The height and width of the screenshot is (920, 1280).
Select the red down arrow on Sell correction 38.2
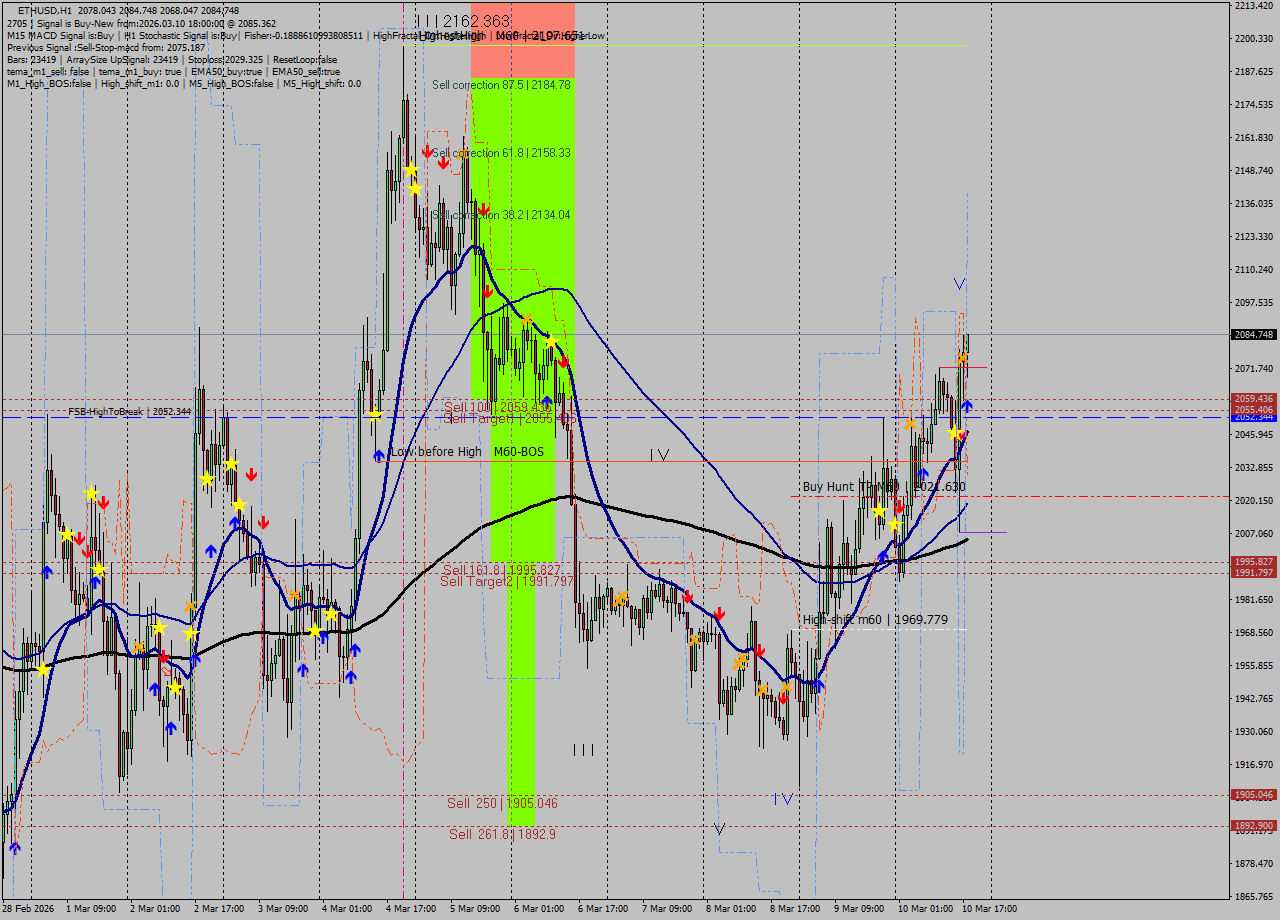484,211
